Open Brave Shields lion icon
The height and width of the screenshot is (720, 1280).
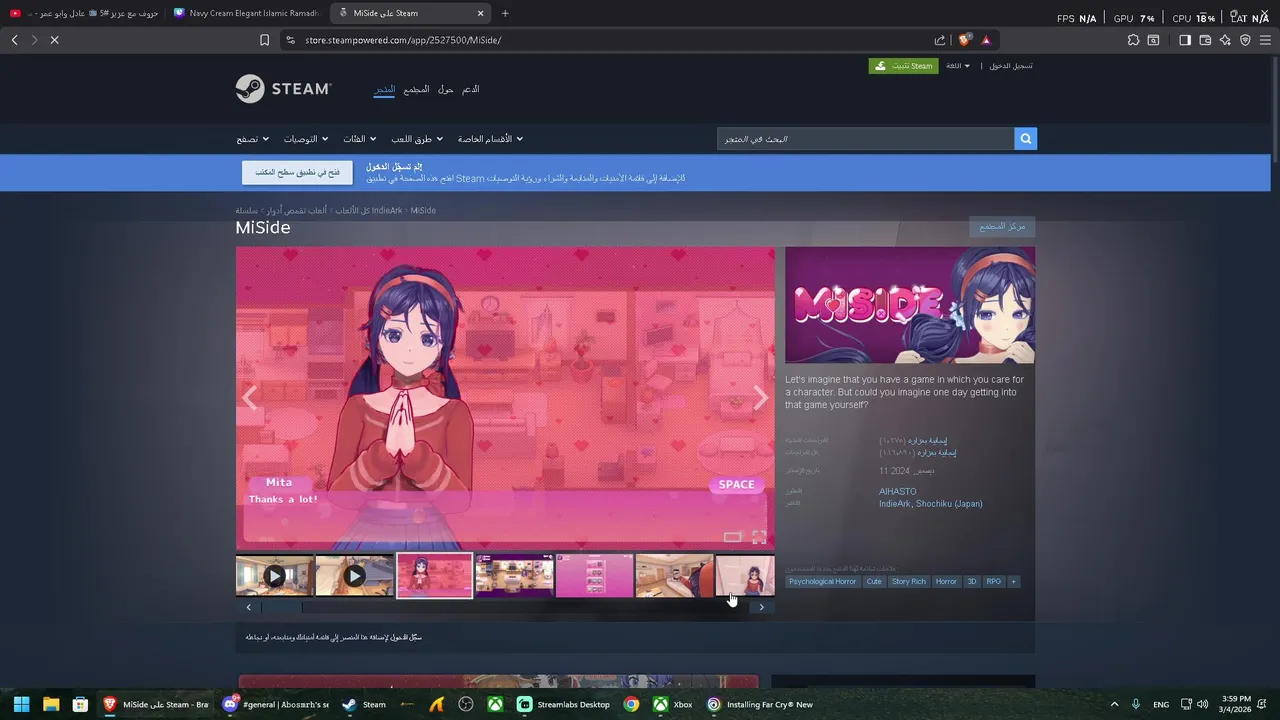pos(964,40)
